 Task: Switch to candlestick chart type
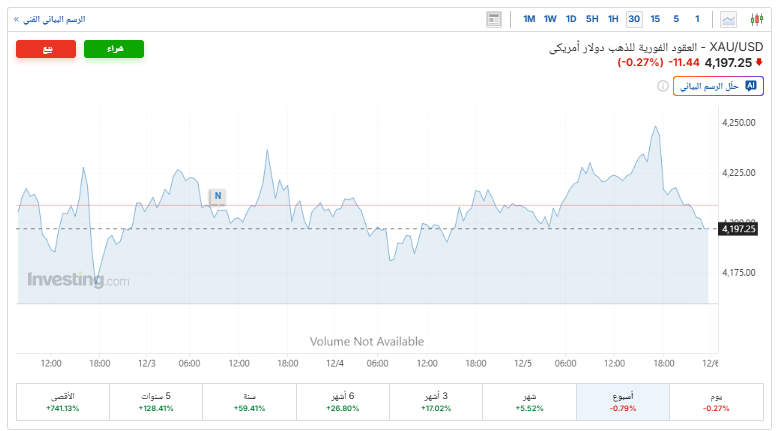point(756,19)
